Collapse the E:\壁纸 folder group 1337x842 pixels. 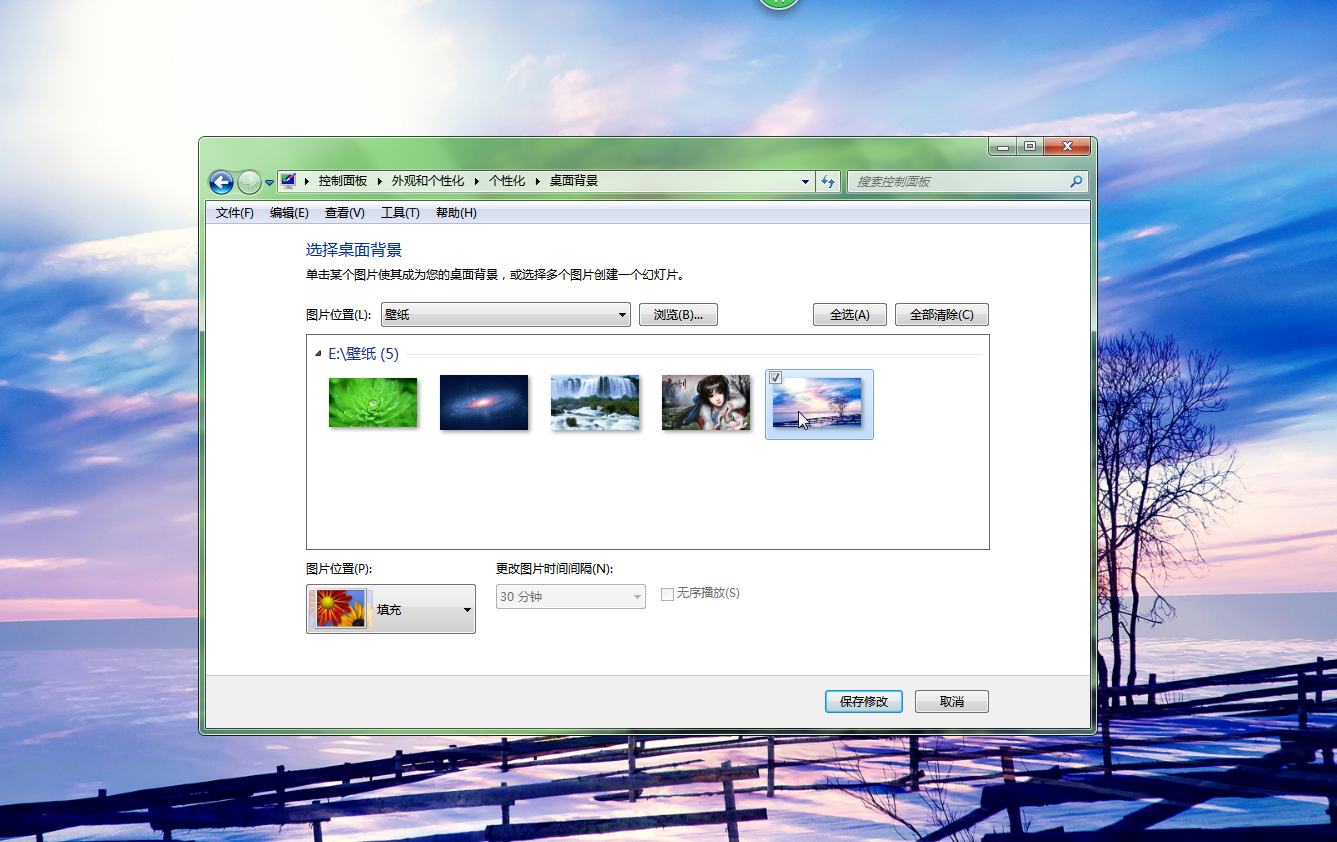pyautogui.click(x=318, y=354)
